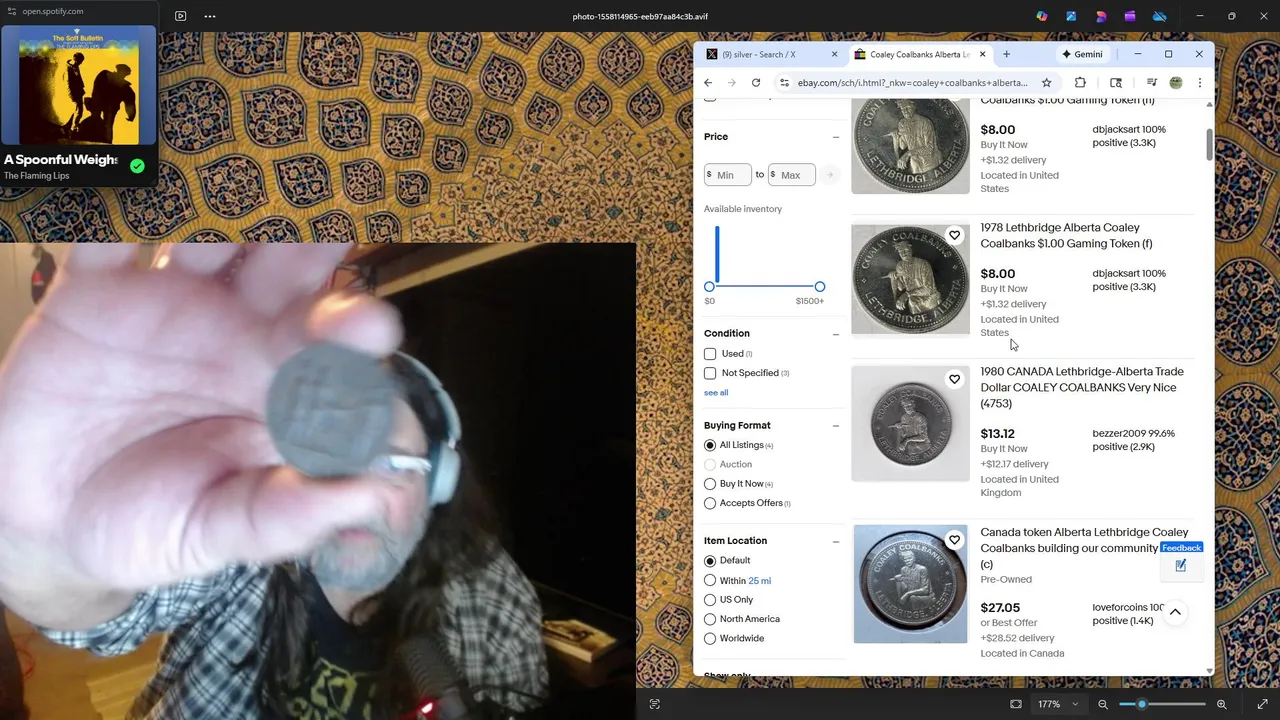The width and height of the screenshot is (1280, 720).
Task: Click the OneDrive cloud icon in Photos
Action: 1160,16
